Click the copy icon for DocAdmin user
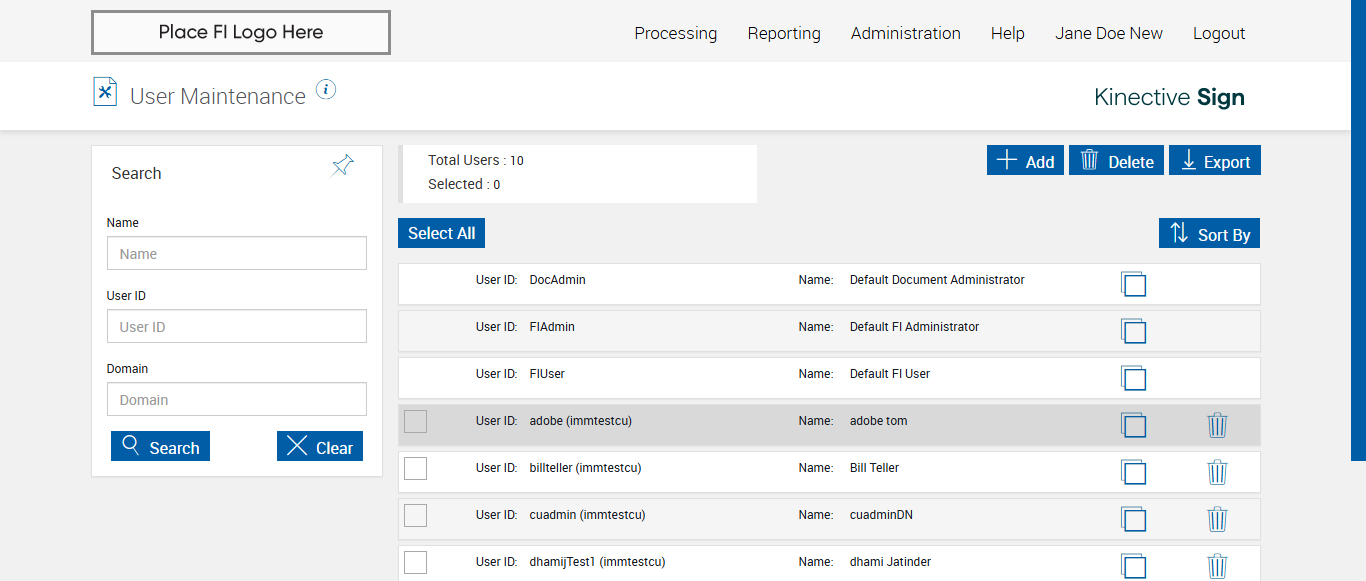This screenshot has width=1366, height=581. pyautogui.click(x=1133, y=284)
